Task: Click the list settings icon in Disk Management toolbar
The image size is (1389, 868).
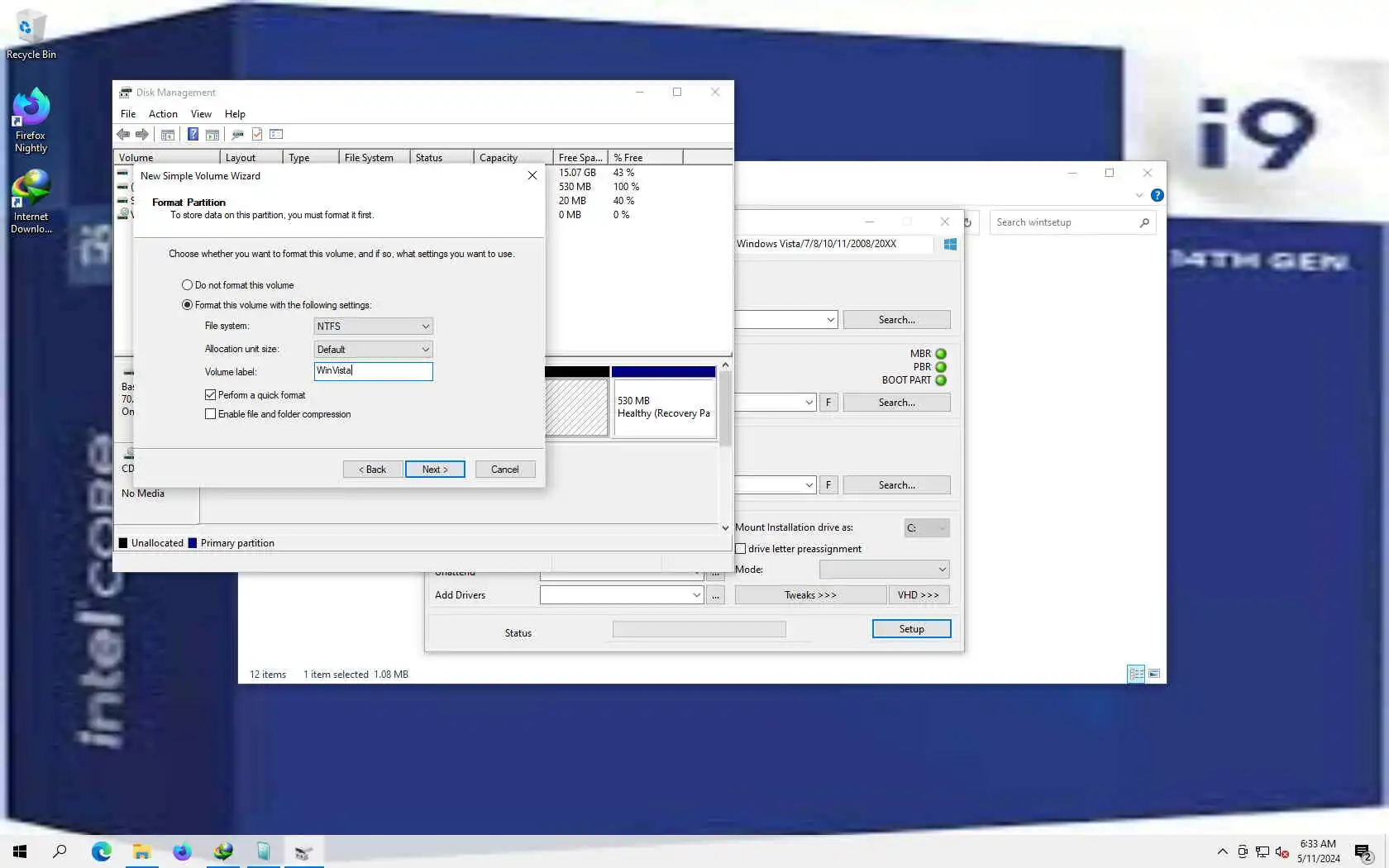Action: [276, 134]
